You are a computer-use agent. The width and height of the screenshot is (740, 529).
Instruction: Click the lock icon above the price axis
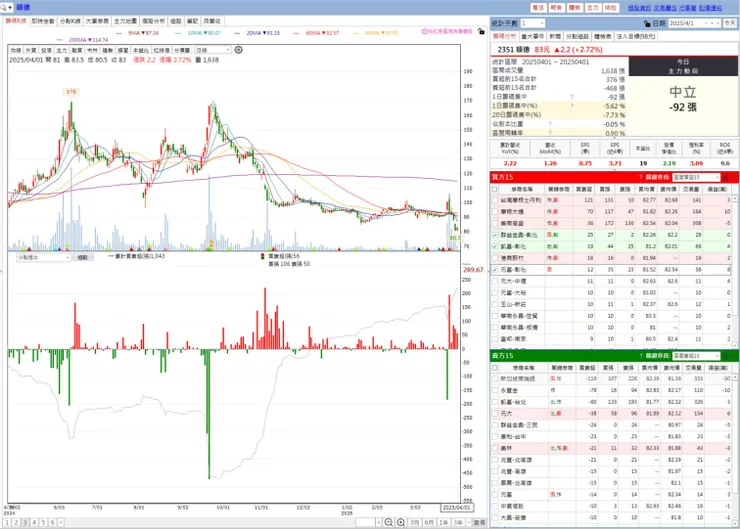(481, 31)
